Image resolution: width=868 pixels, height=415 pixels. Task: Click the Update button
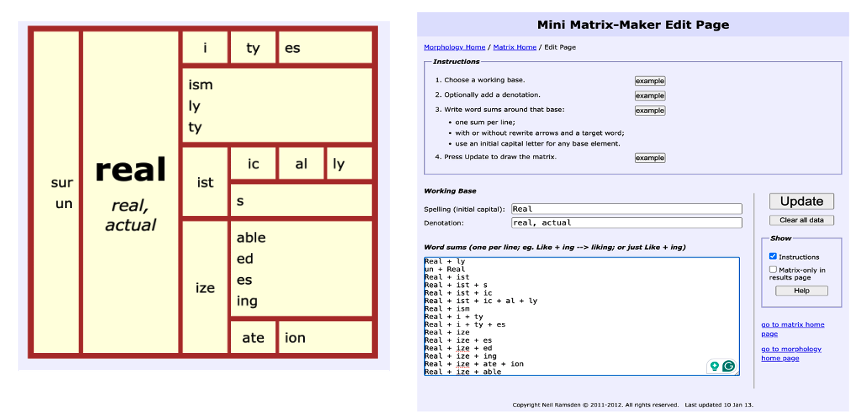801,201
